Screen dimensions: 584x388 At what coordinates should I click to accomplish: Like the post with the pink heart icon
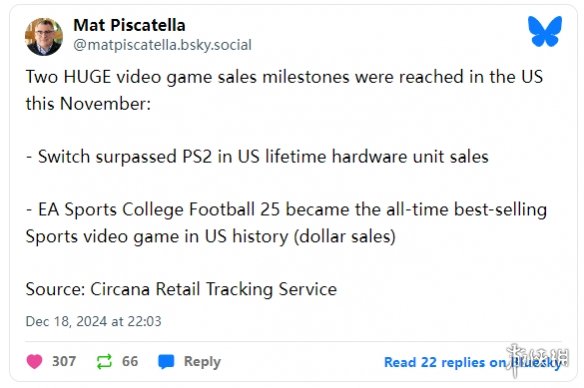pos(34,362)
